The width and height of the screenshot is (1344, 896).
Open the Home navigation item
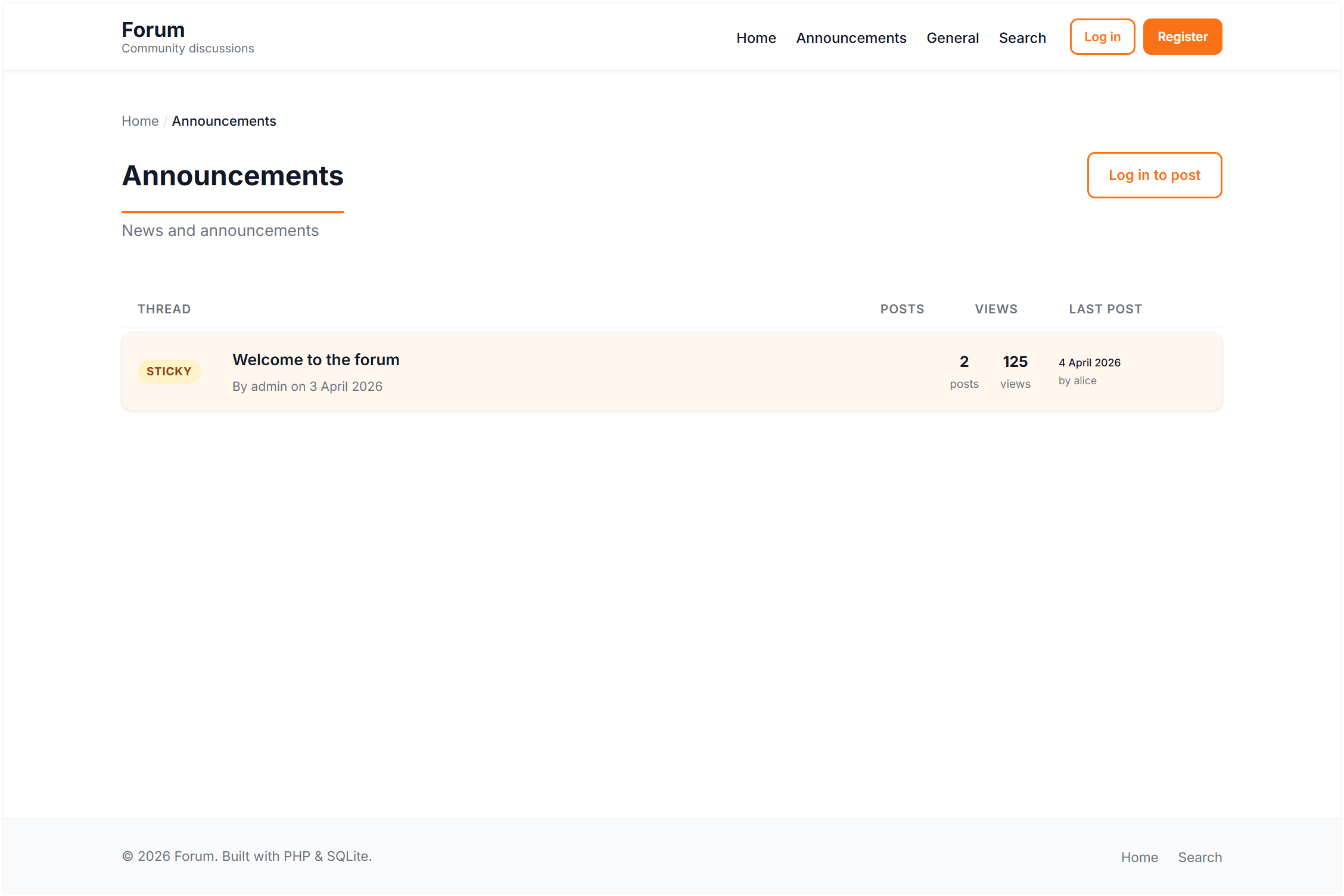[x=755, y=37]
